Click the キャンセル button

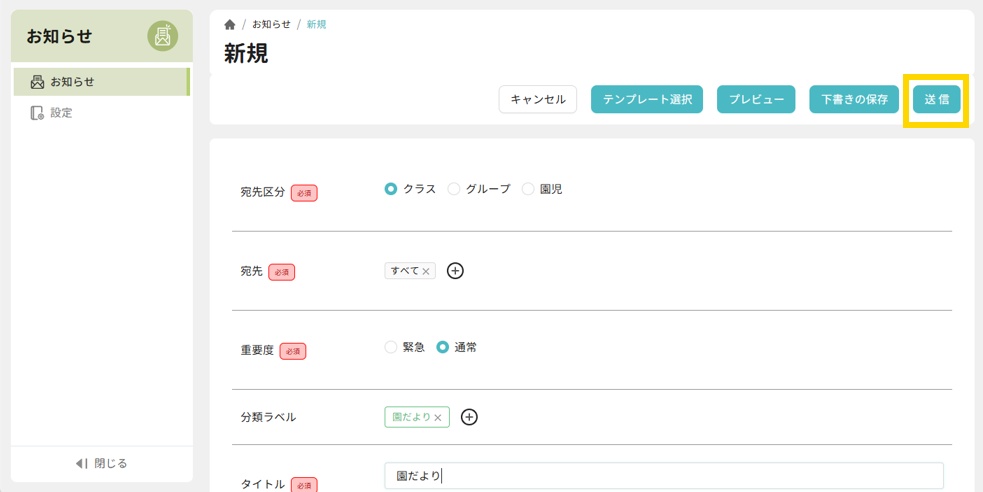[538, 99]
